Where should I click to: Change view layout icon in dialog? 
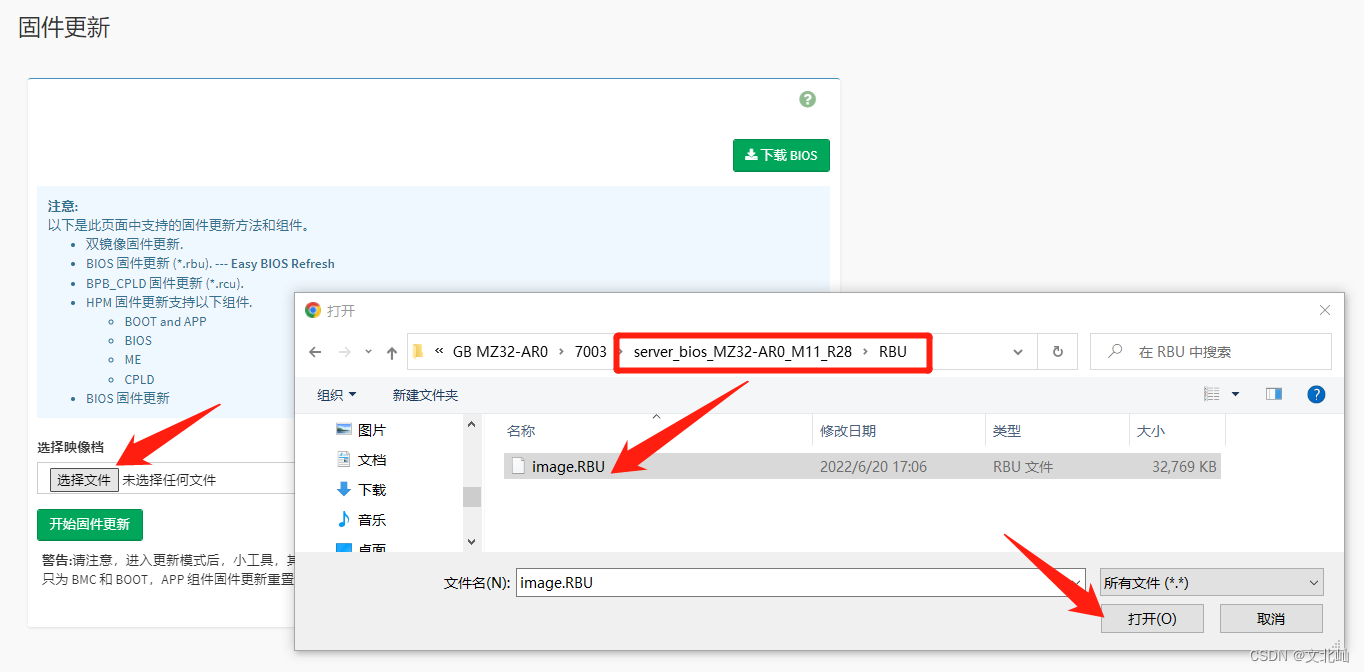[x=1212, y=394]
